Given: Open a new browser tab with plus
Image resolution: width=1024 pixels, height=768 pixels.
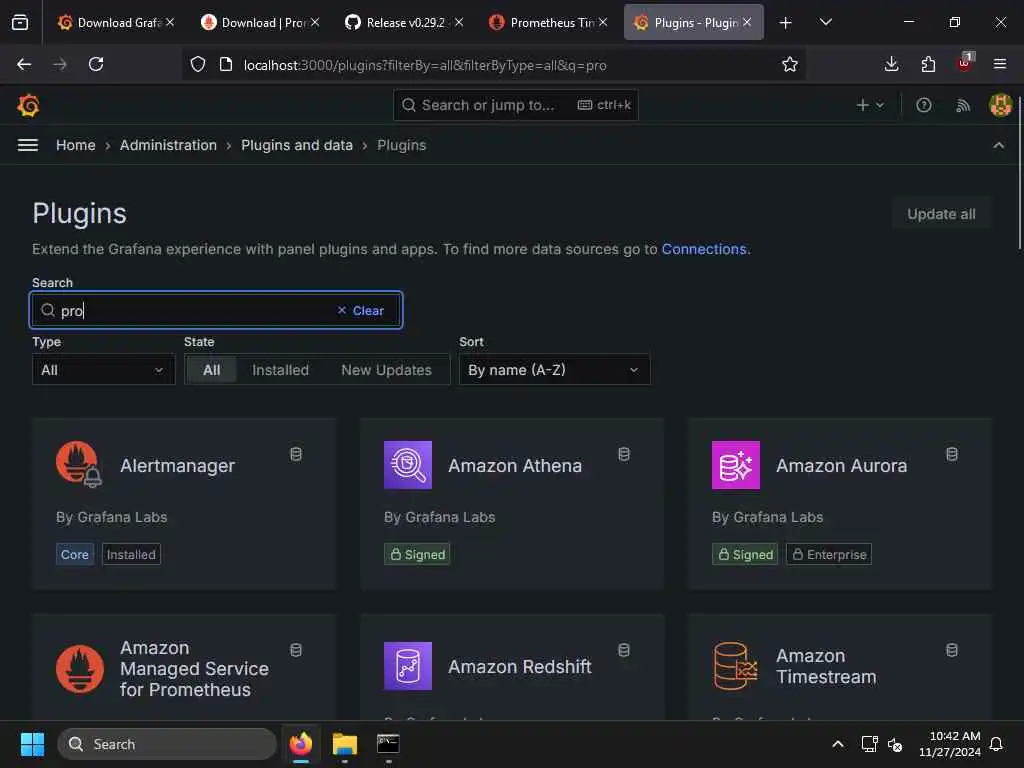Looking at the screenshot, I should [x=785, y=22].
